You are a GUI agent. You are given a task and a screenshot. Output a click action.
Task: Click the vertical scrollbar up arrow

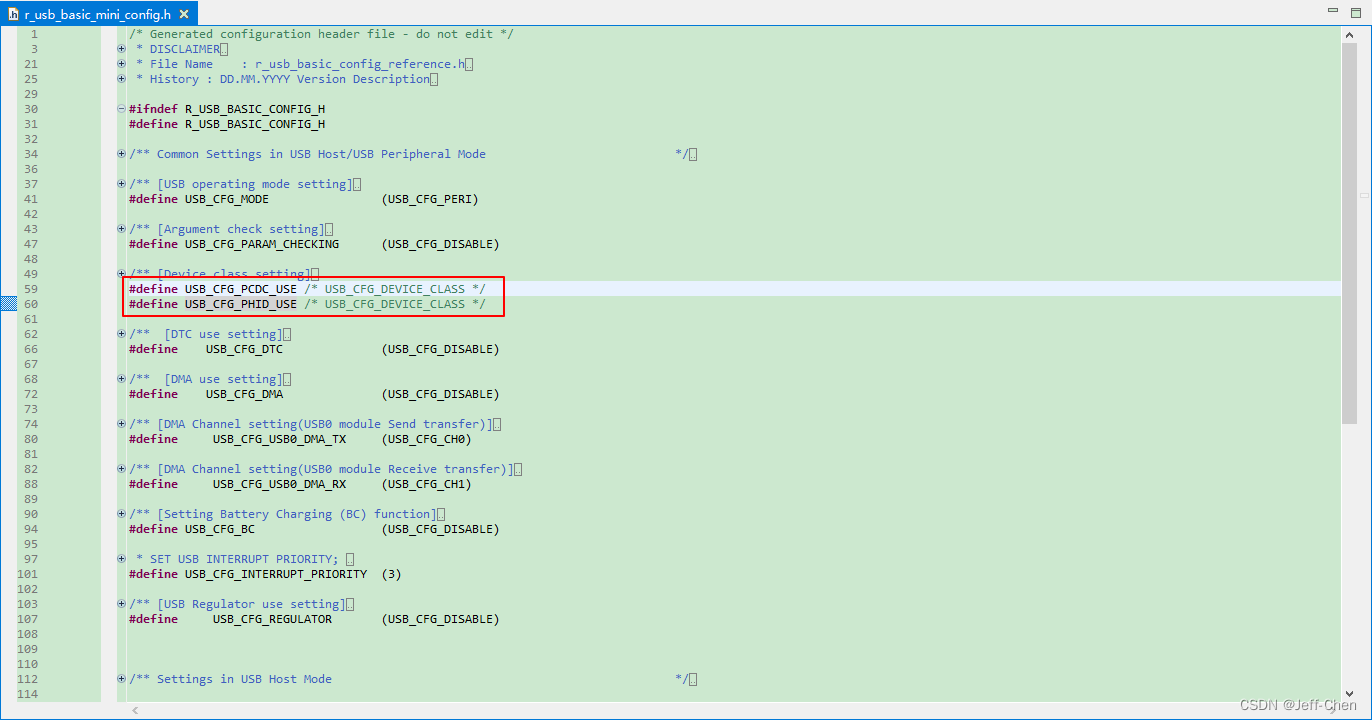pyautogui.click(x=1349, y=35)
